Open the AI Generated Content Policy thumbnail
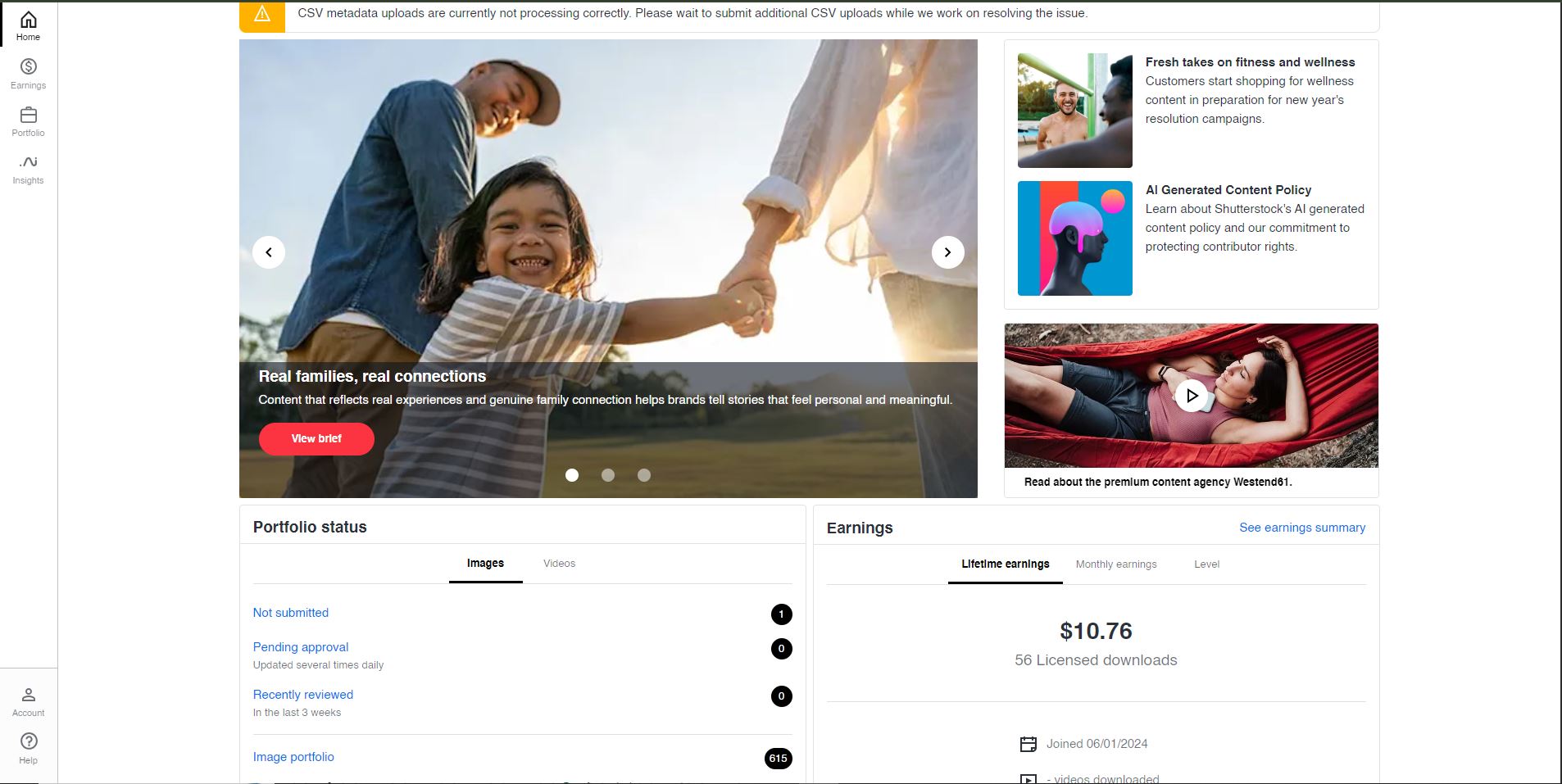 click(1075, 238)
